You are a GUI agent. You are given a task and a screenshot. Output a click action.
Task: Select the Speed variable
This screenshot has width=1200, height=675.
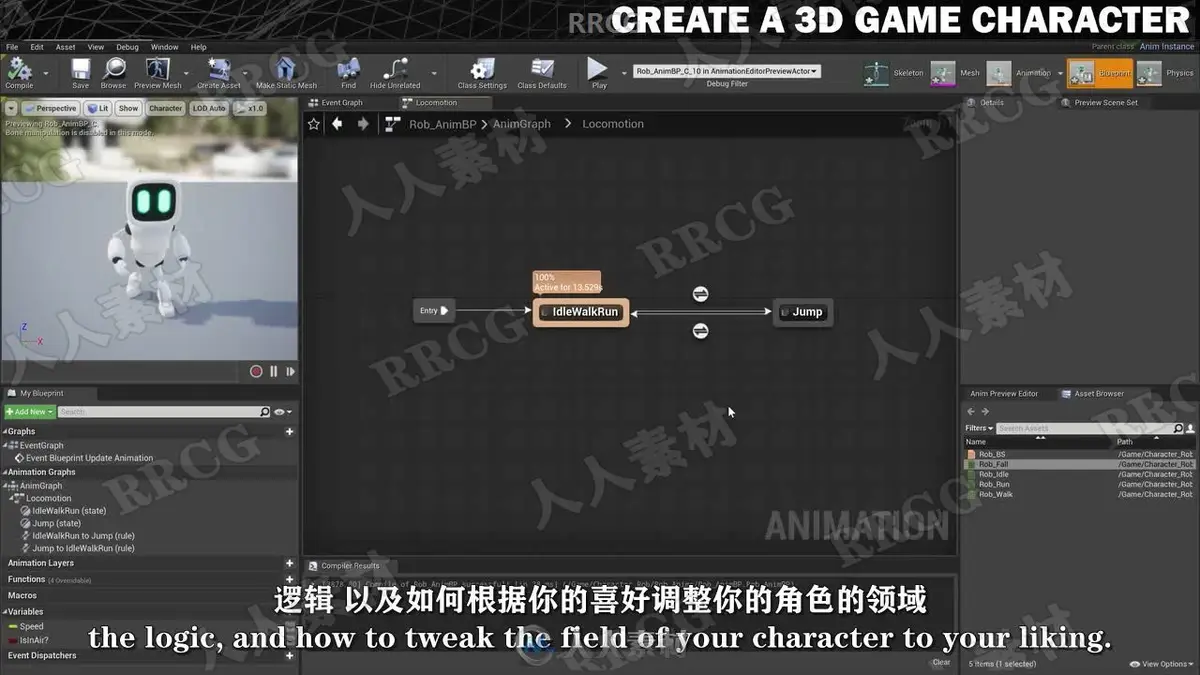(x=32, y=626)
